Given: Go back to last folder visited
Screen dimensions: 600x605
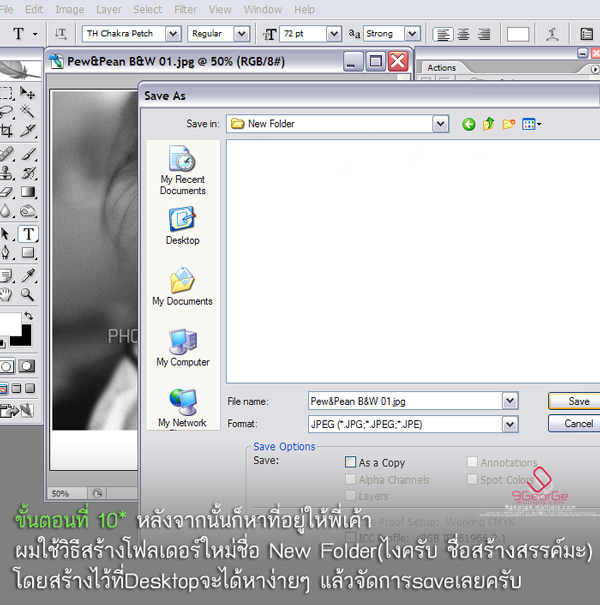Looking at the screenshot, I should [469, 124].
